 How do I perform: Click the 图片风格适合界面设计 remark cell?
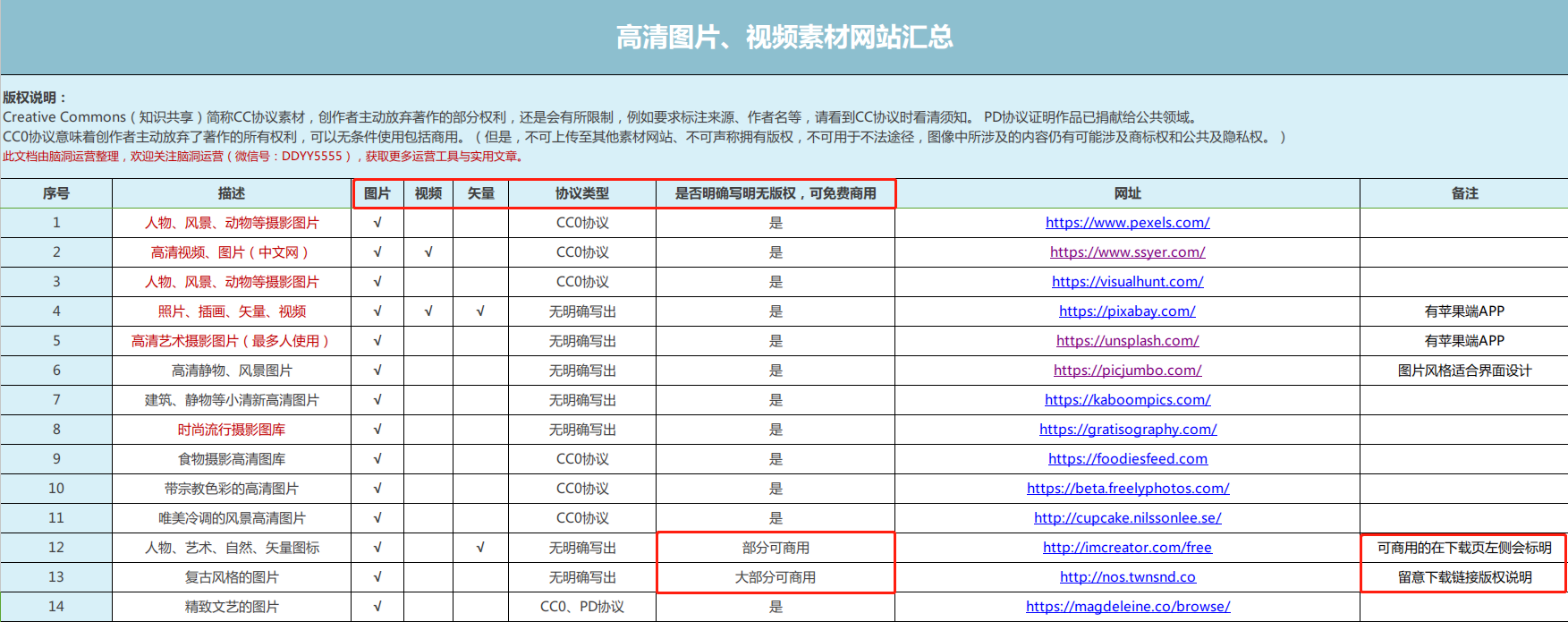pos(1464,371)
